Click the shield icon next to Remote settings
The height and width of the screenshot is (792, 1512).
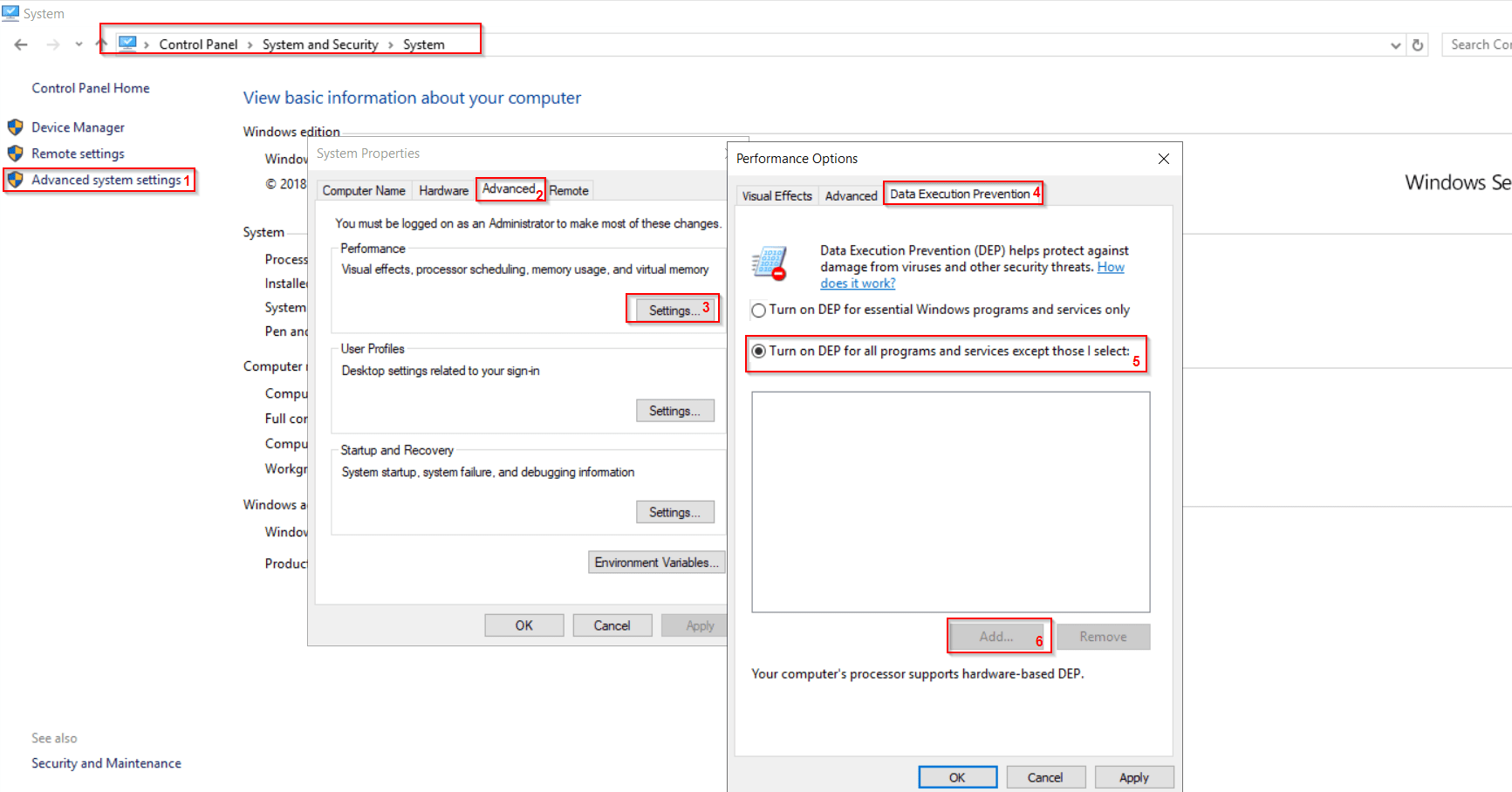pyautogui.click(x=15, y=154)
